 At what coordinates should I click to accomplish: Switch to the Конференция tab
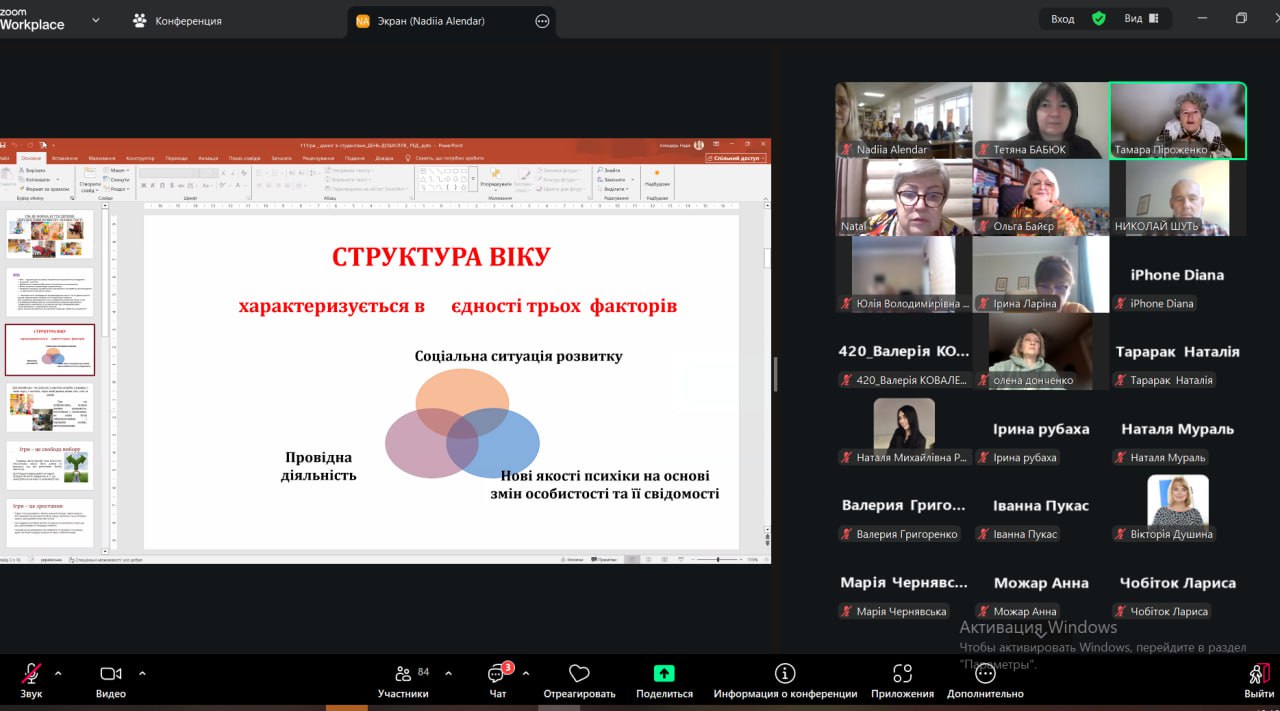(x=178, y=21)
